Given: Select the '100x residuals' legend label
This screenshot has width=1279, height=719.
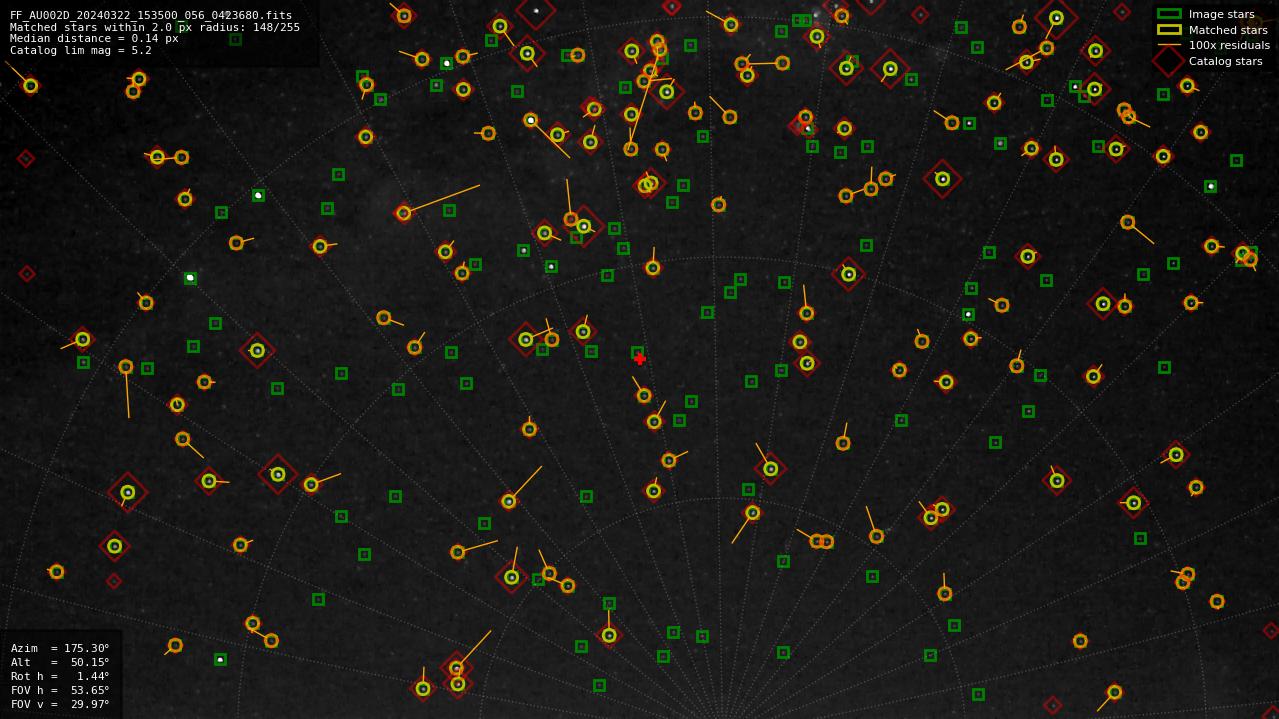Looking at the screenshot, I should 1229,45.
